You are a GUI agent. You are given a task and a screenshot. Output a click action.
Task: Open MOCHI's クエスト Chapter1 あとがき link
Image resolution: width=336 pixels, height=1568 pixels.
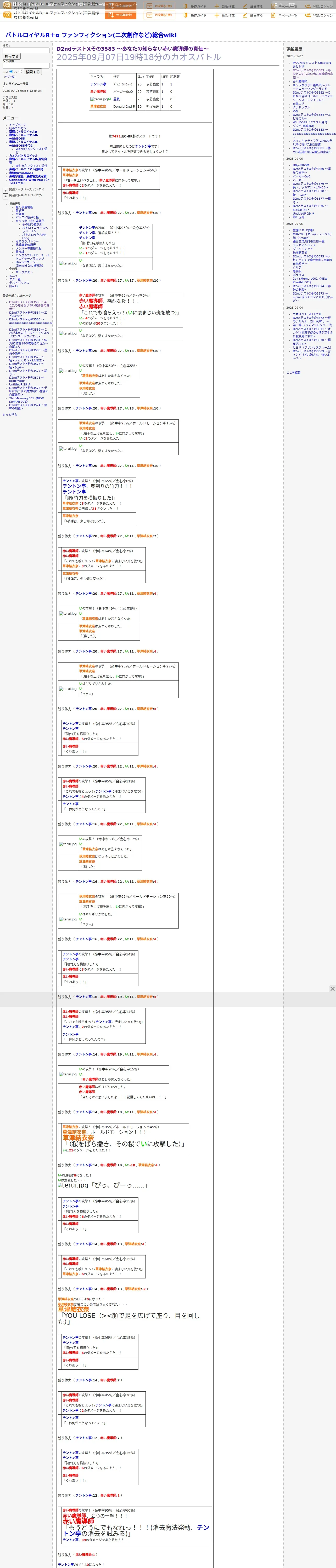(312, 65)
